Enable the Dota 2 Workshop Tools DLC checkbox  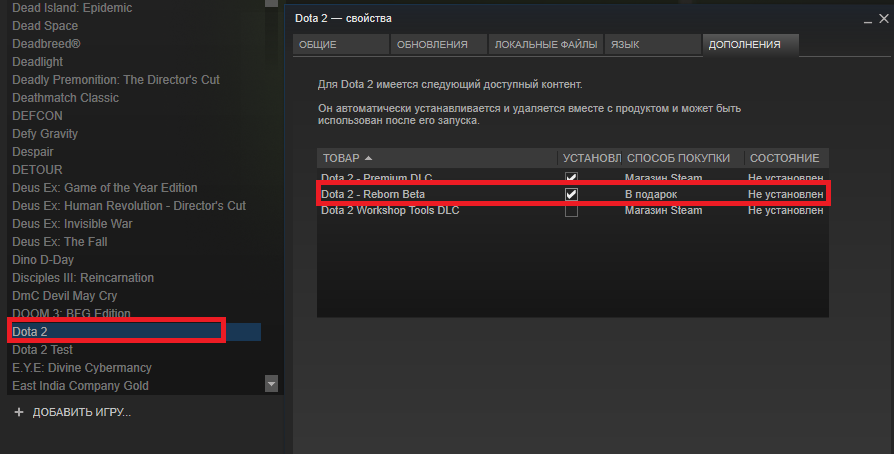(x=571, y=210)
